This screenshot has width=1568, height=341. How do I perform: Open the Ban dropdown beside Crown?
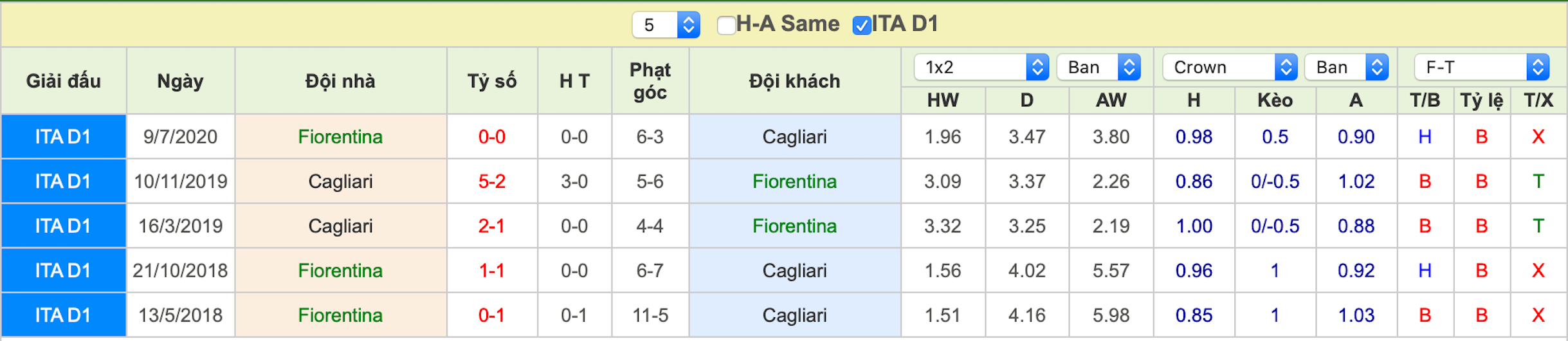click(1346, 67)
